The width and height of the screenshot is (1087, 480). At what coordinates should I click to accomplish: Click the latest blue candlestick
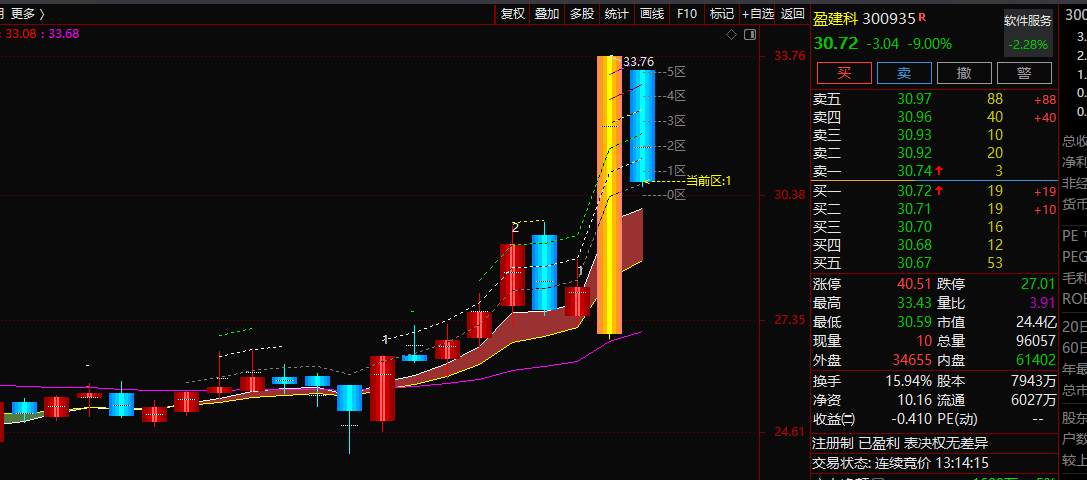click(642, 126)
